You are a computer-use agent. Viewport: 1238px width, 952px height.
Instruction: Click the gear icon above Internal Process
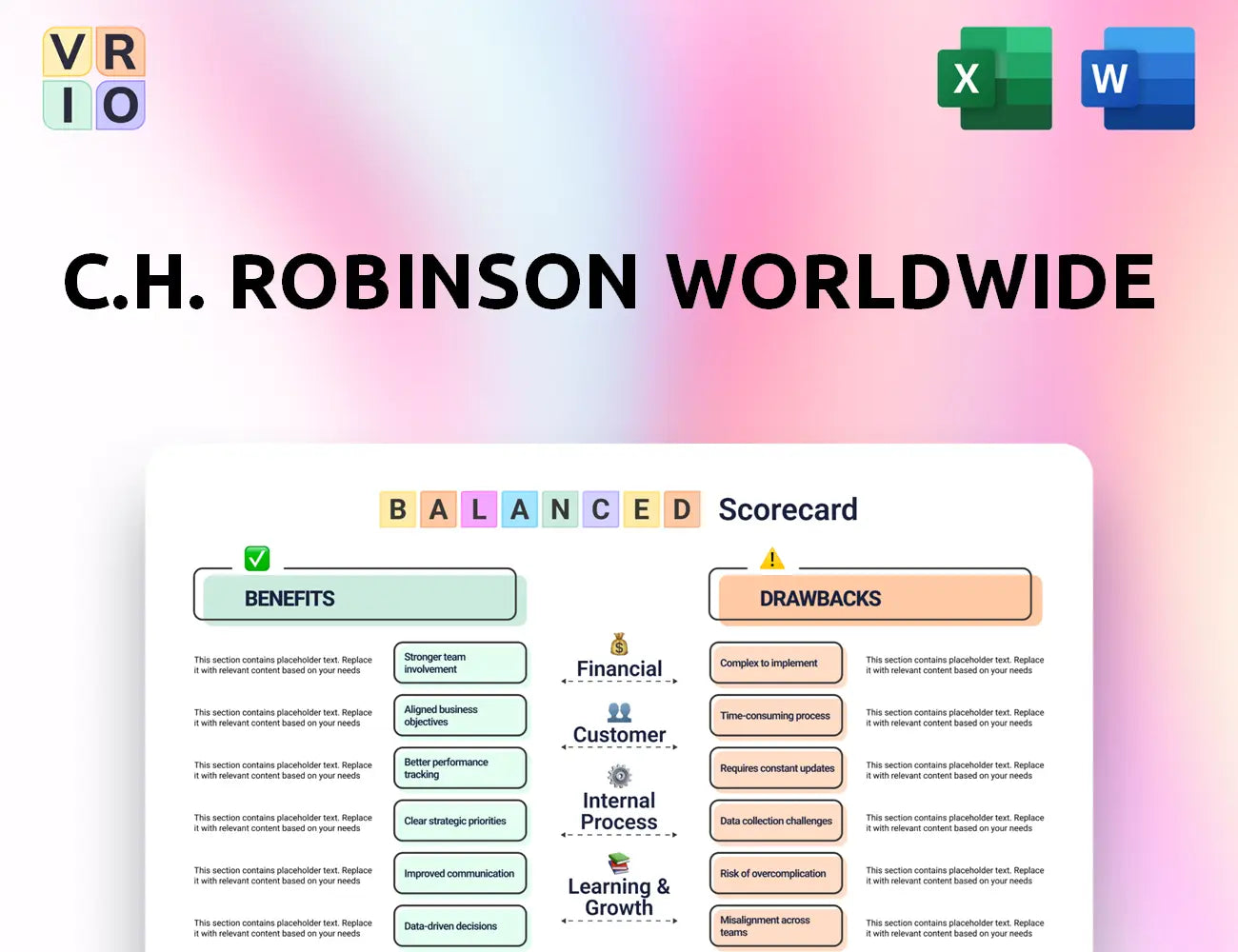619,776
